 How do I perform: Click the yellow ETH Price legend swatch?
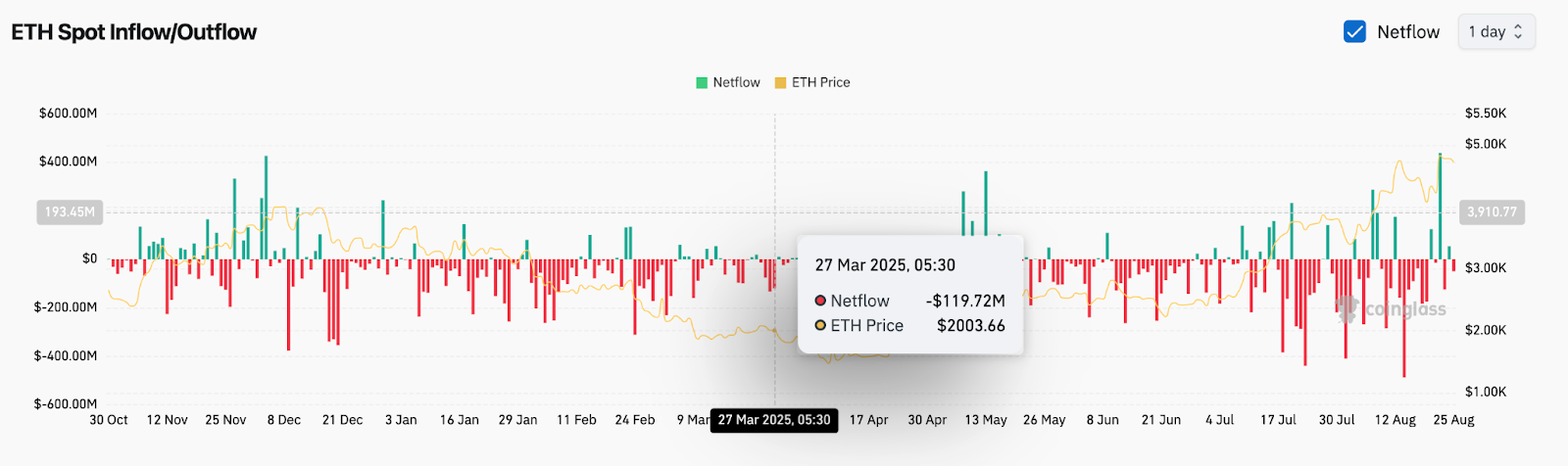point(780,83)
